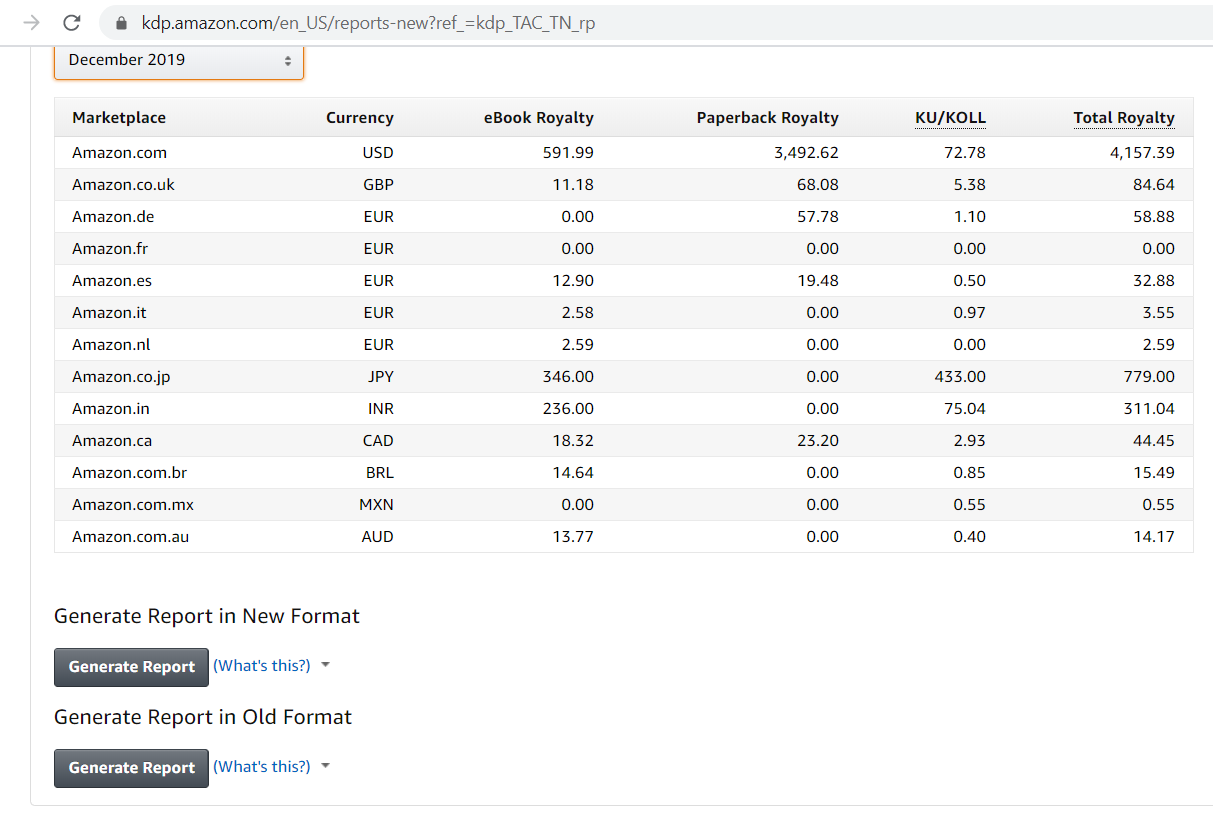Click the INR currency cell
Screen dimensions: 1213x826
point(381,409)
